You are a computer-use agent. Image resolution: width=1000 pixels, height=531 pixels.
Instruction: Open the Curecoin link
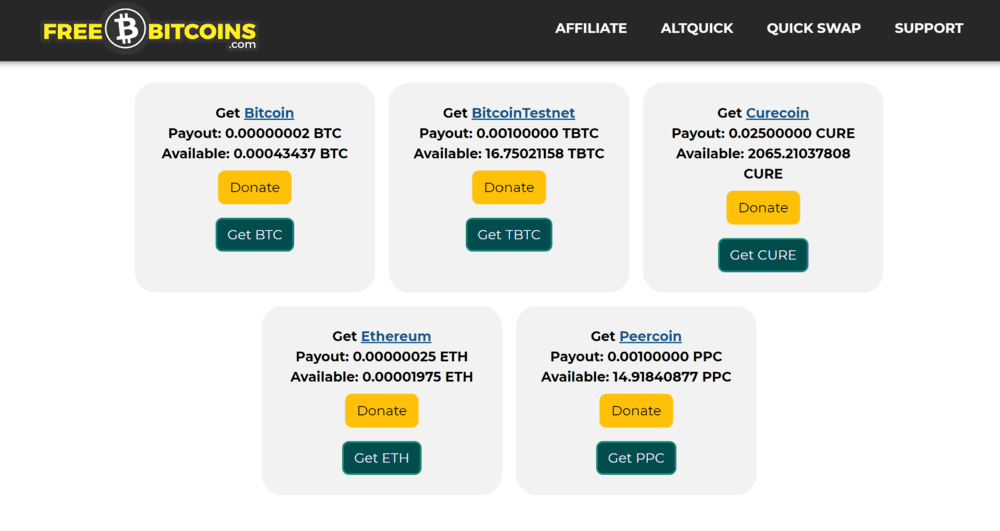click(x=777, y=113)
